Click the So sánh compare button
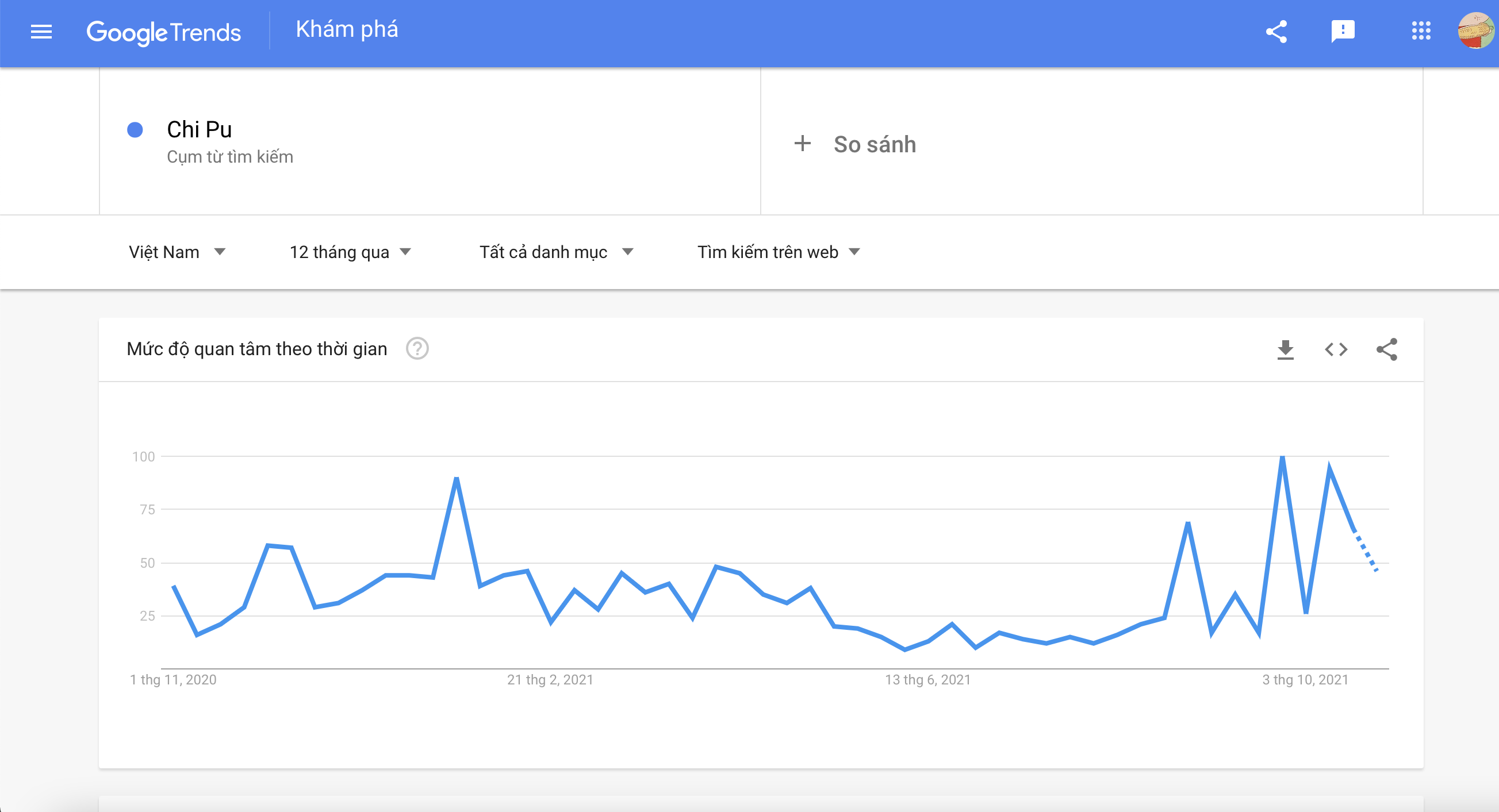This screenshot has width=1499, height=812. [855, 144]
